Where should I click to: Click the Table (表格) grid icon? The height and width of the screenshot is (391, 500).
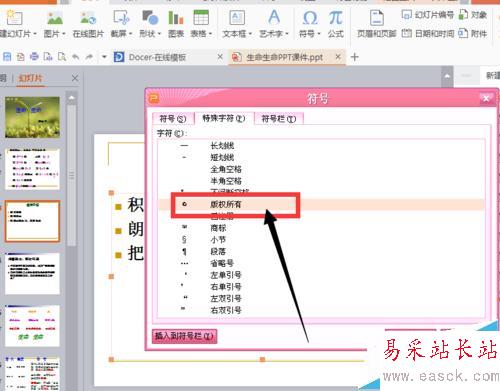[201, 17]
